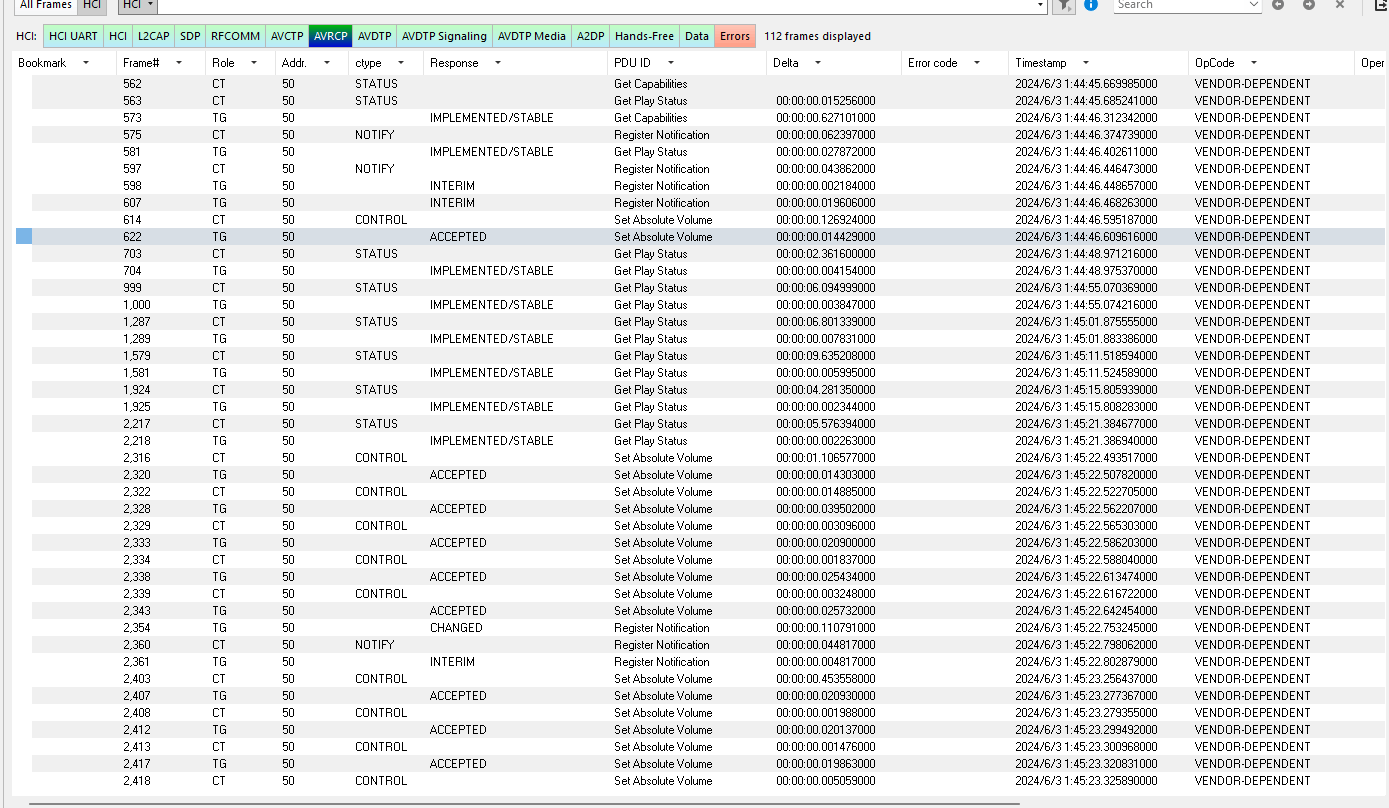1389x808 pixels.
Task: Select the SDP protocol tab
Action: click(x=190, y=36)
